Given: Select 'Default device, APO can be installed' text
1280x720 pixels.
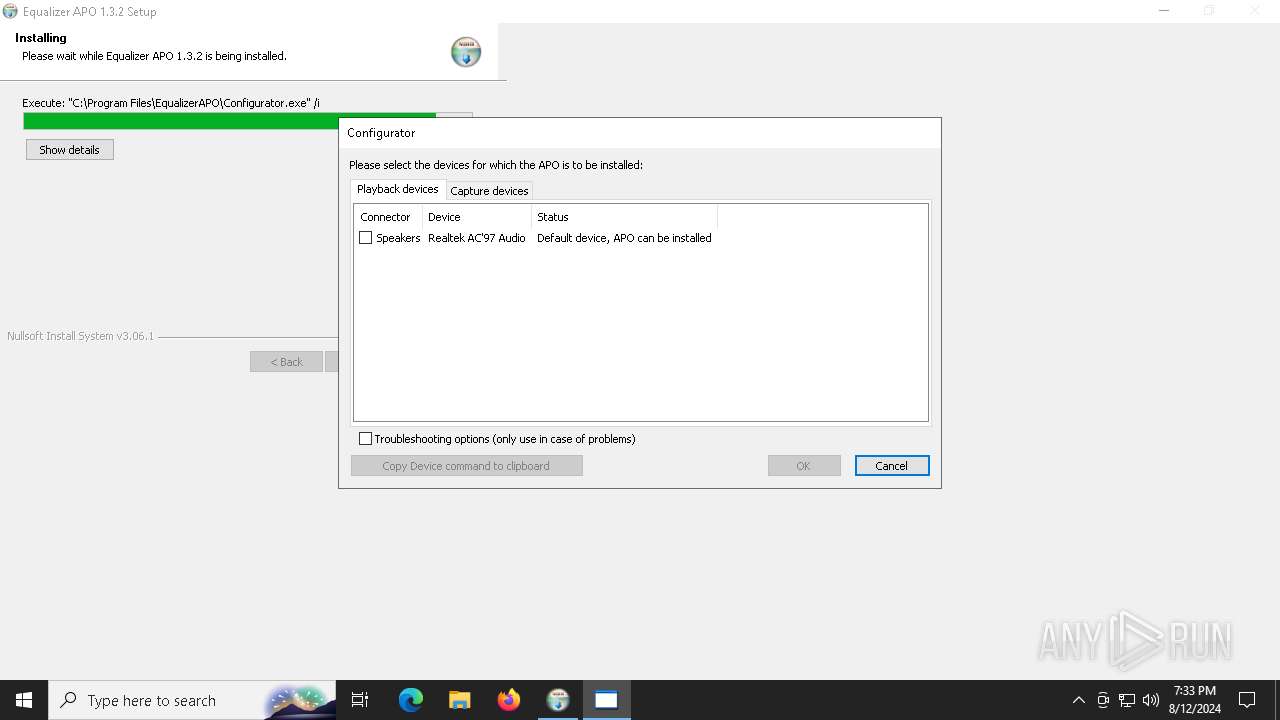Looking at the screenshot, I should [624, 238].
